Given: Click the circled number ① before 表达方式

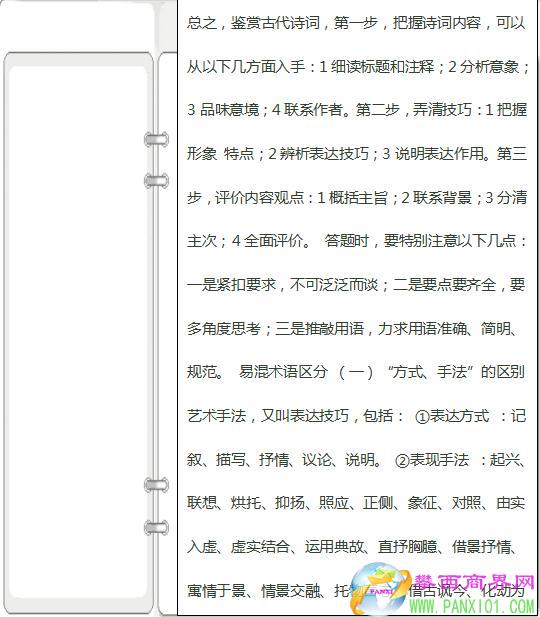Looking at the screenshot, I should click(422, 417).
